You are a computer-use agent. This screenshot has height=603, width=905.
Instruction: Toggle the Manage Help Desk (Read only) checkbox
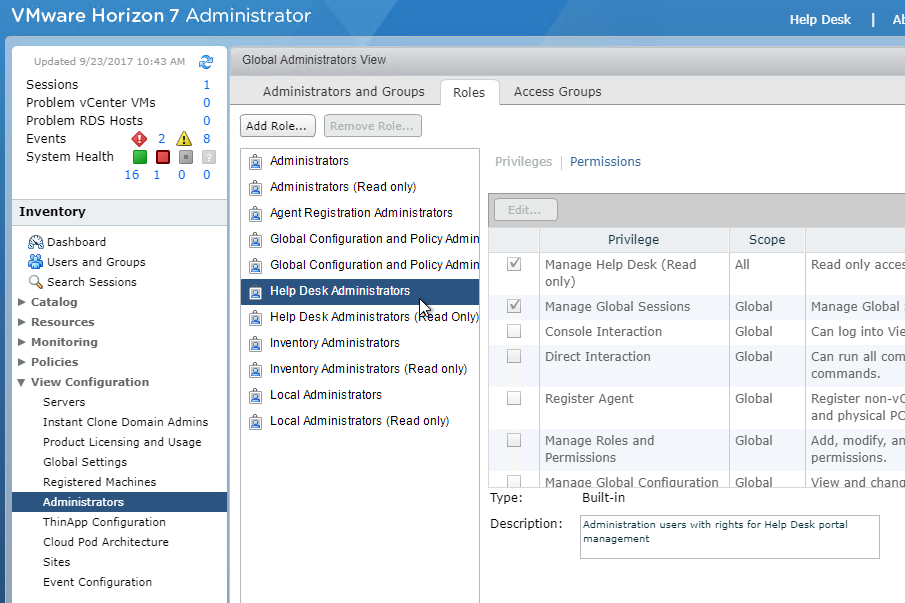pos(514,264)
